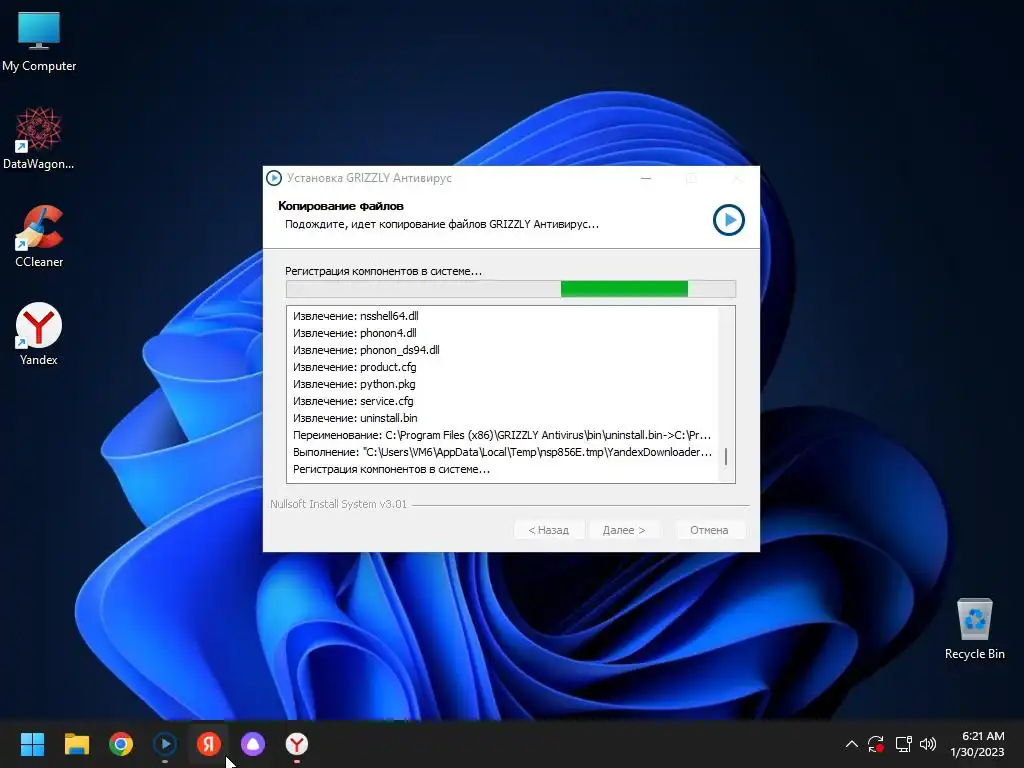Click the Отмена button

pyautogui.click(x=709, y=530)
